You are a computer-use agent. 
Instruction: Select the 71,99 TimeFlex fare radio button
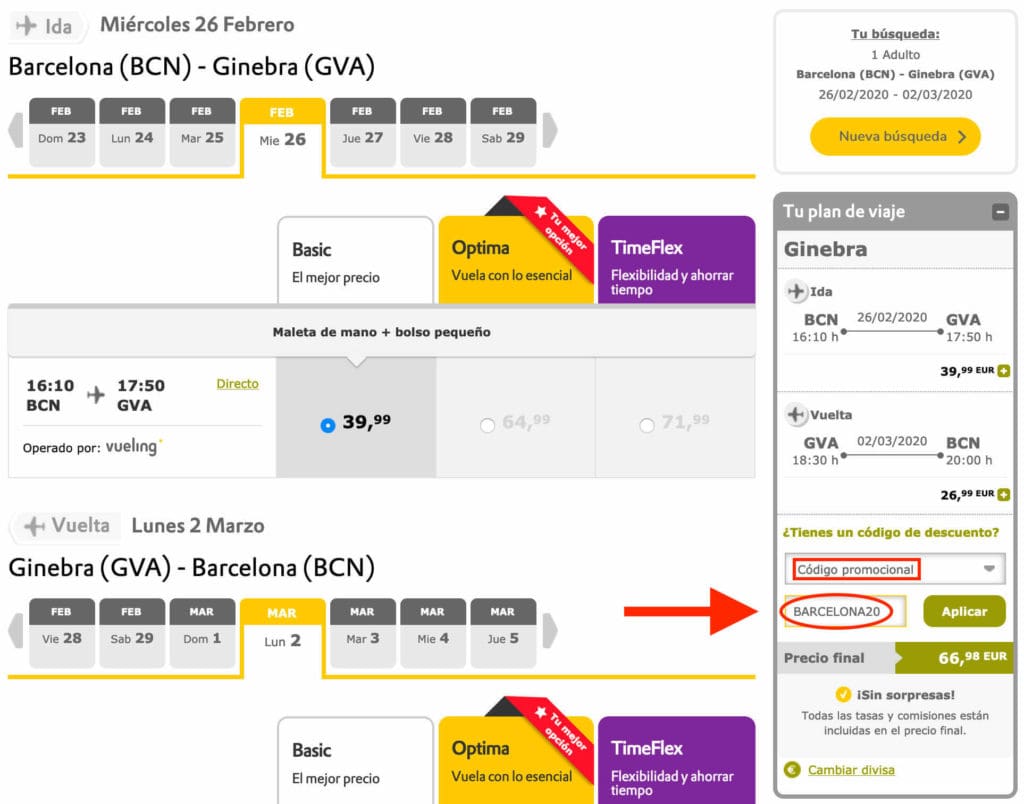point(646,424)
